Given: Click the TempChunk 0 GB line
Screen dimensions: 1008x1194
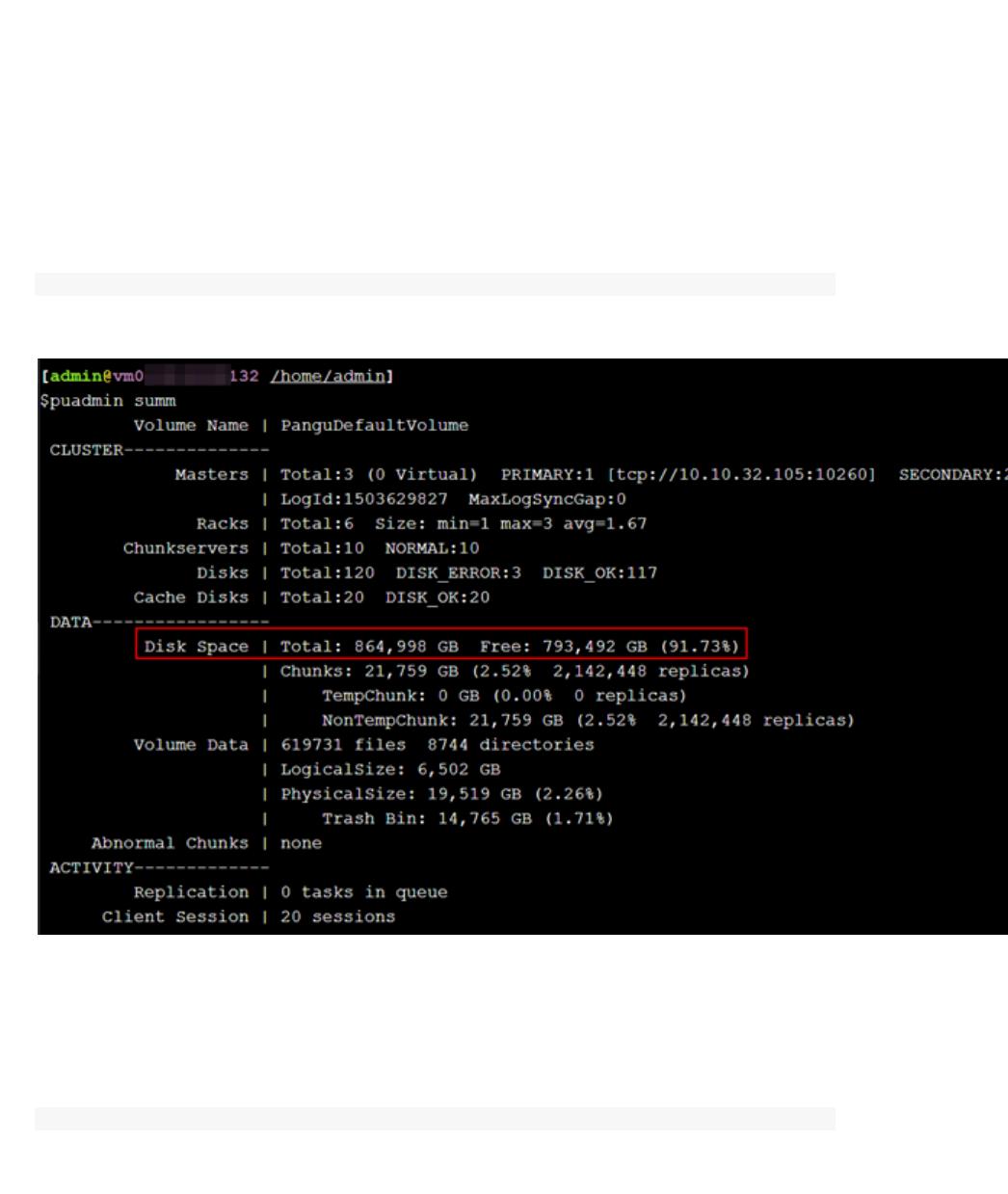Looking at the screenshot, I should point(504,696).
